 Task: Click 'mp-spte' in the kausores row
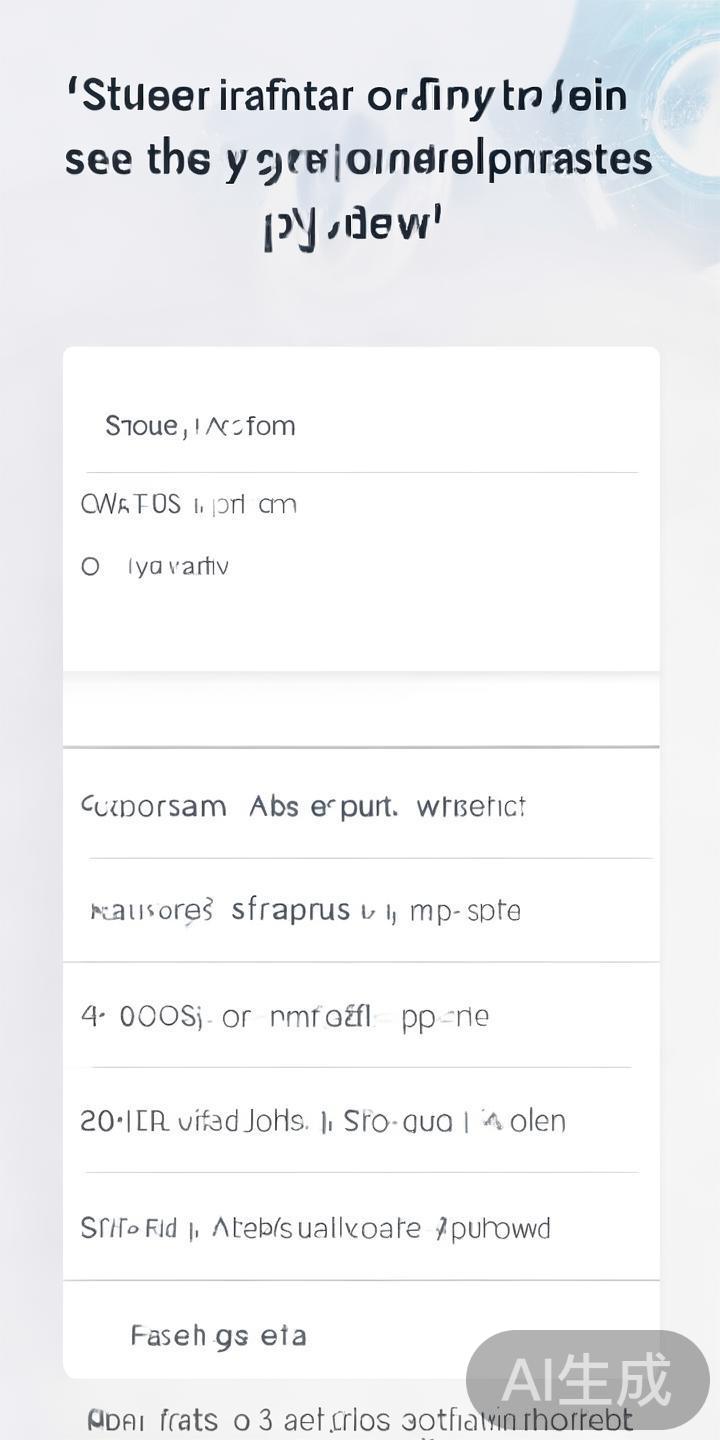pyautogui.click(x=466, y=910)
